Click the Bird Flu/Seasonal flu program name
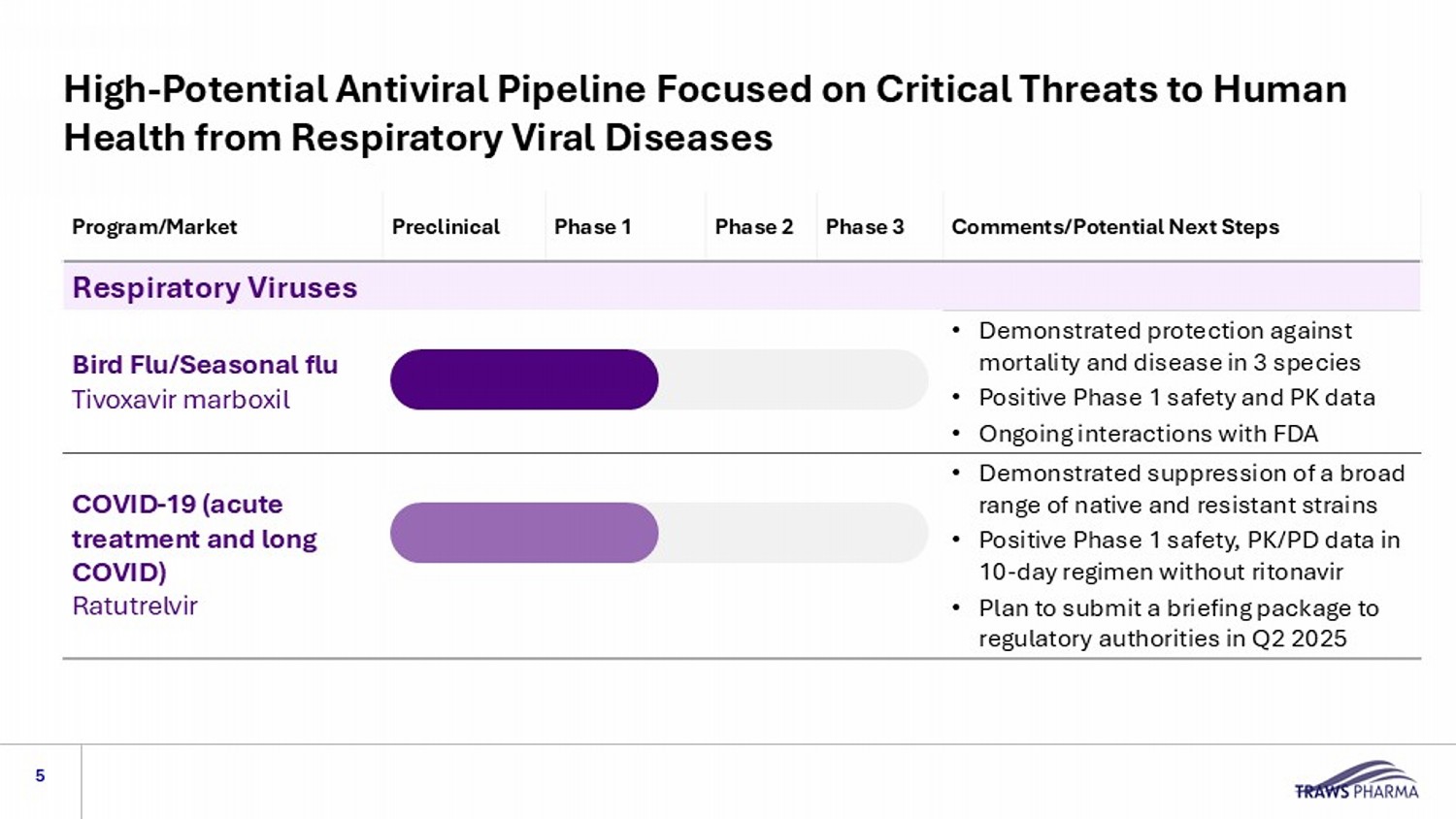 pyautogui.click(x=205, y=365)
